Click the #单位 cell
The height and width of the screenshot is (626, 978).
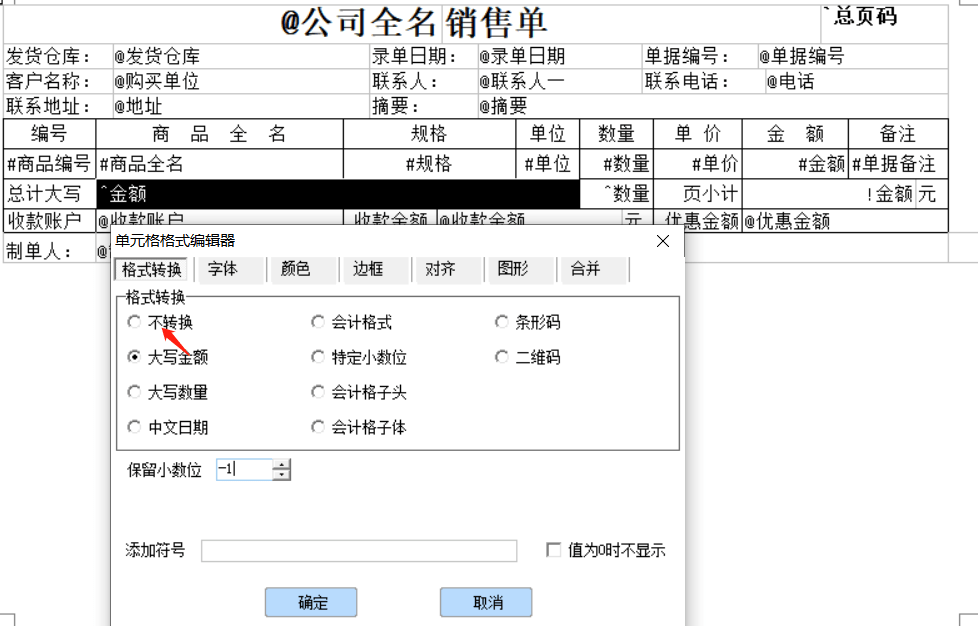click(x=548, y=164)
